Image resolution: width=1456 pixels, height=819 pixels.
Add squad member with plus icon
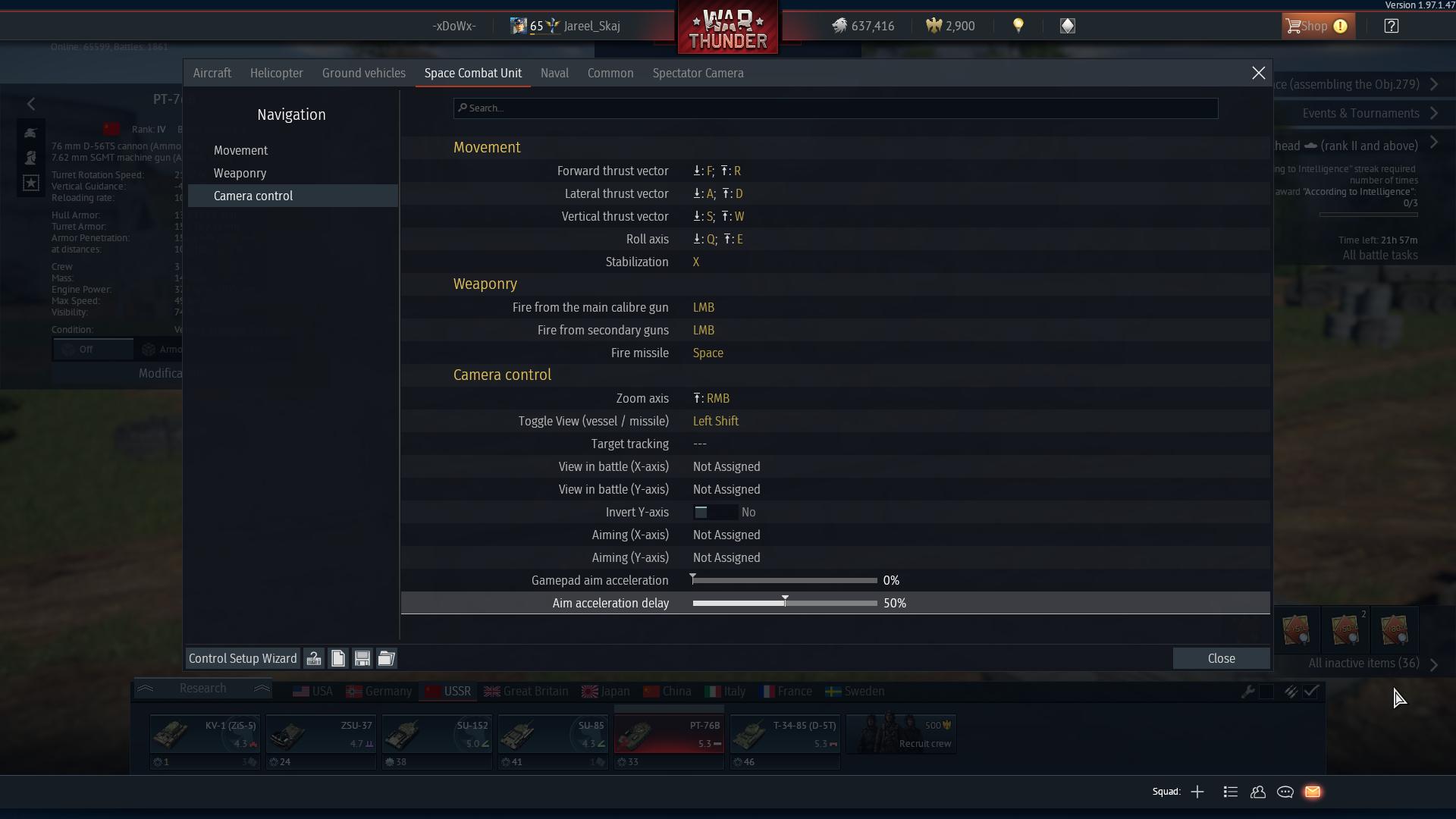pos(1197,792)
